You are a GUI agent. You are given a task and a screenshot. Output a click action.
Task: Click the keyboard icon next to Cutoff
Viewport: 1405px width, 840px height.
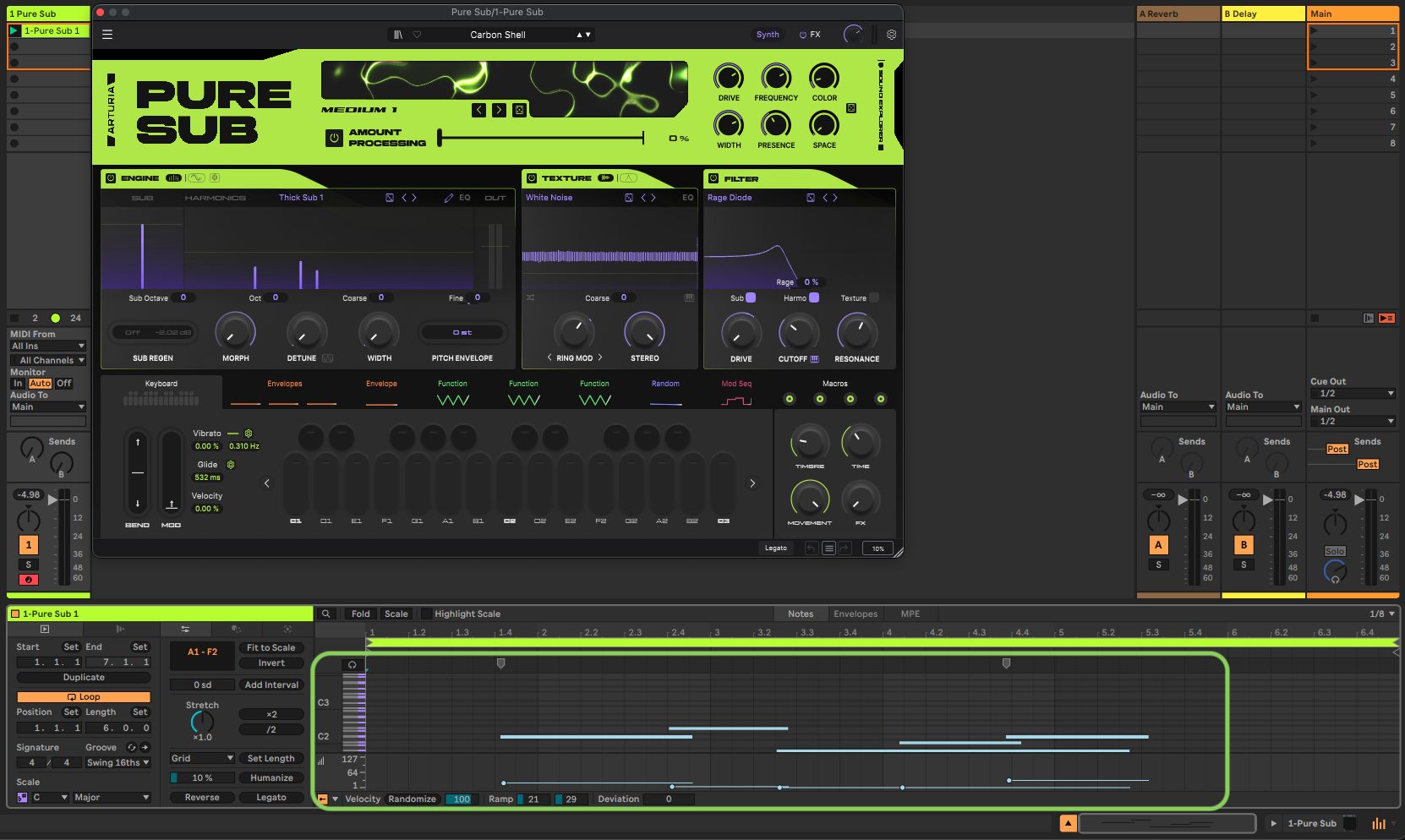815,359
